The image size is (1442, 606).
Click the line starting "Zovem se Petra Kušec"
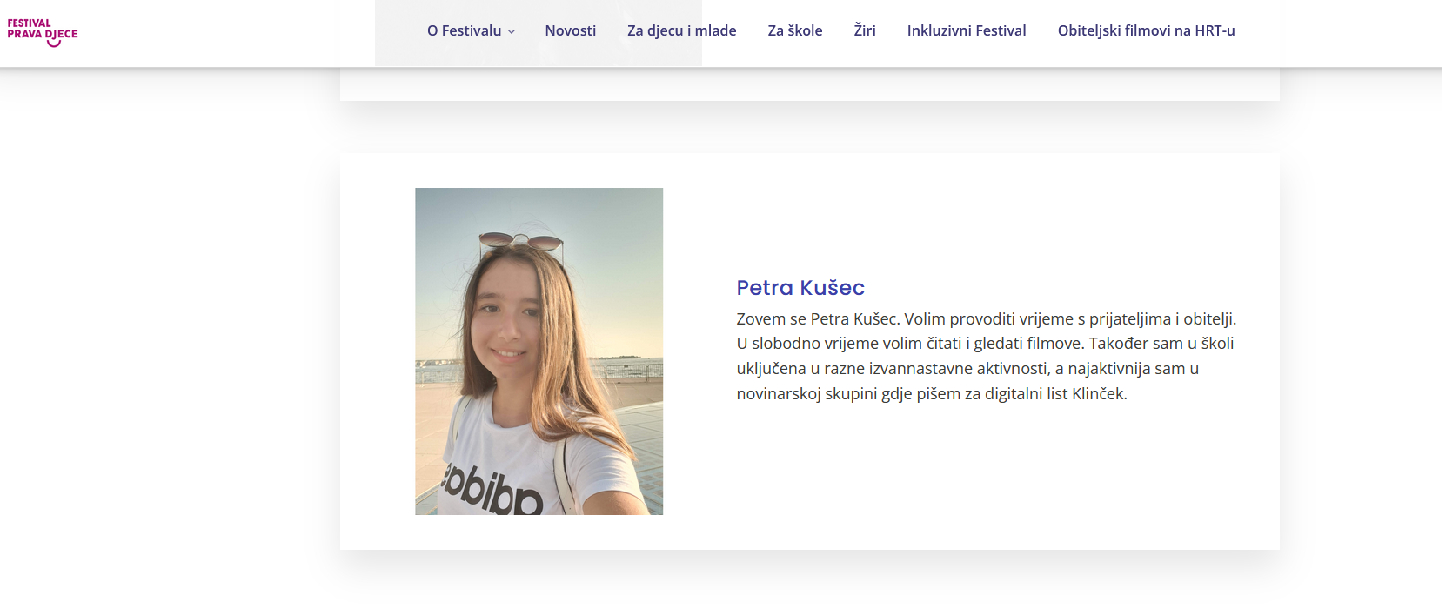tap(987, 319)
